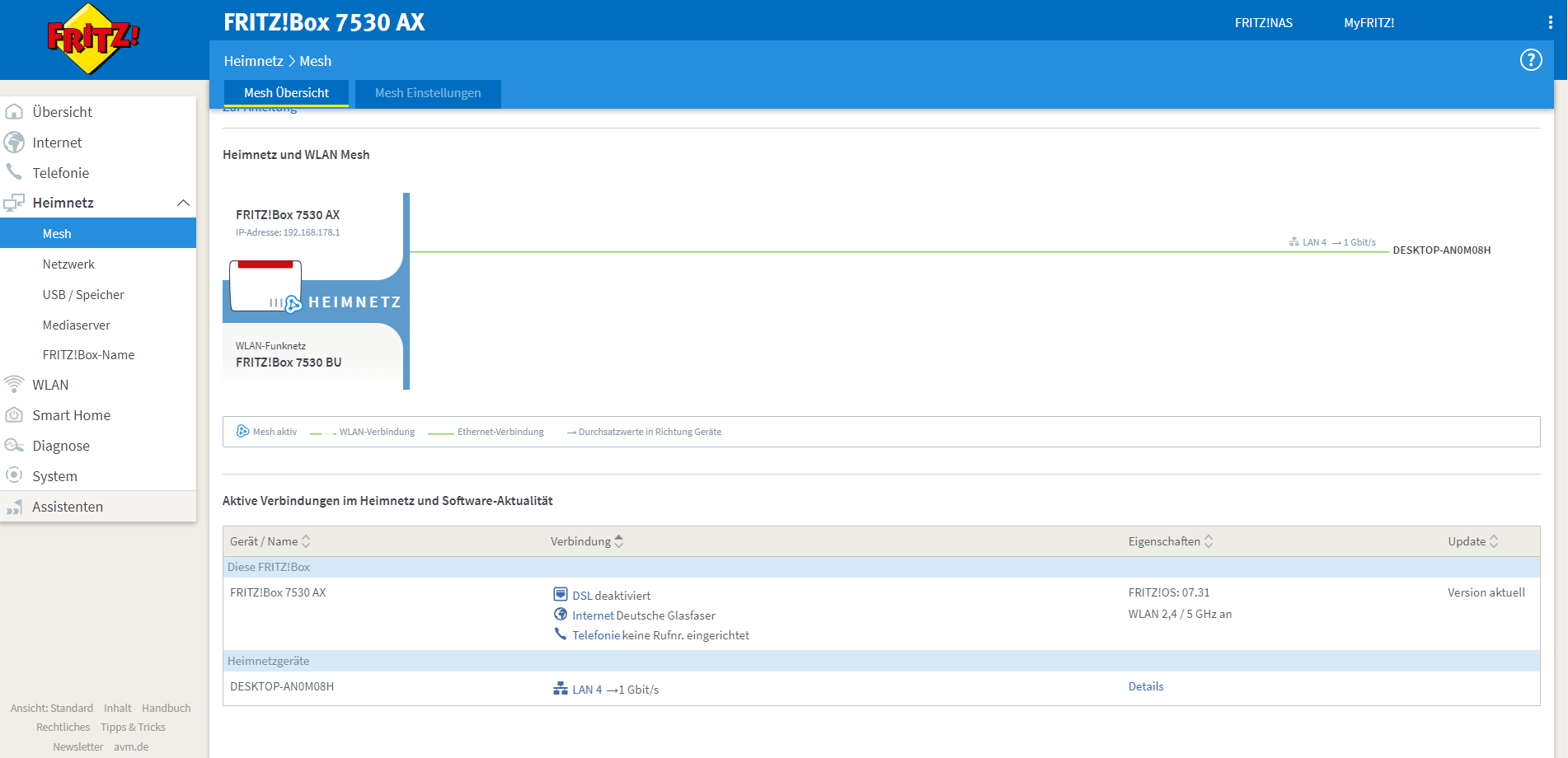Click the LAN icon in DESKTOP-AN0M08H row

[561, 689]
